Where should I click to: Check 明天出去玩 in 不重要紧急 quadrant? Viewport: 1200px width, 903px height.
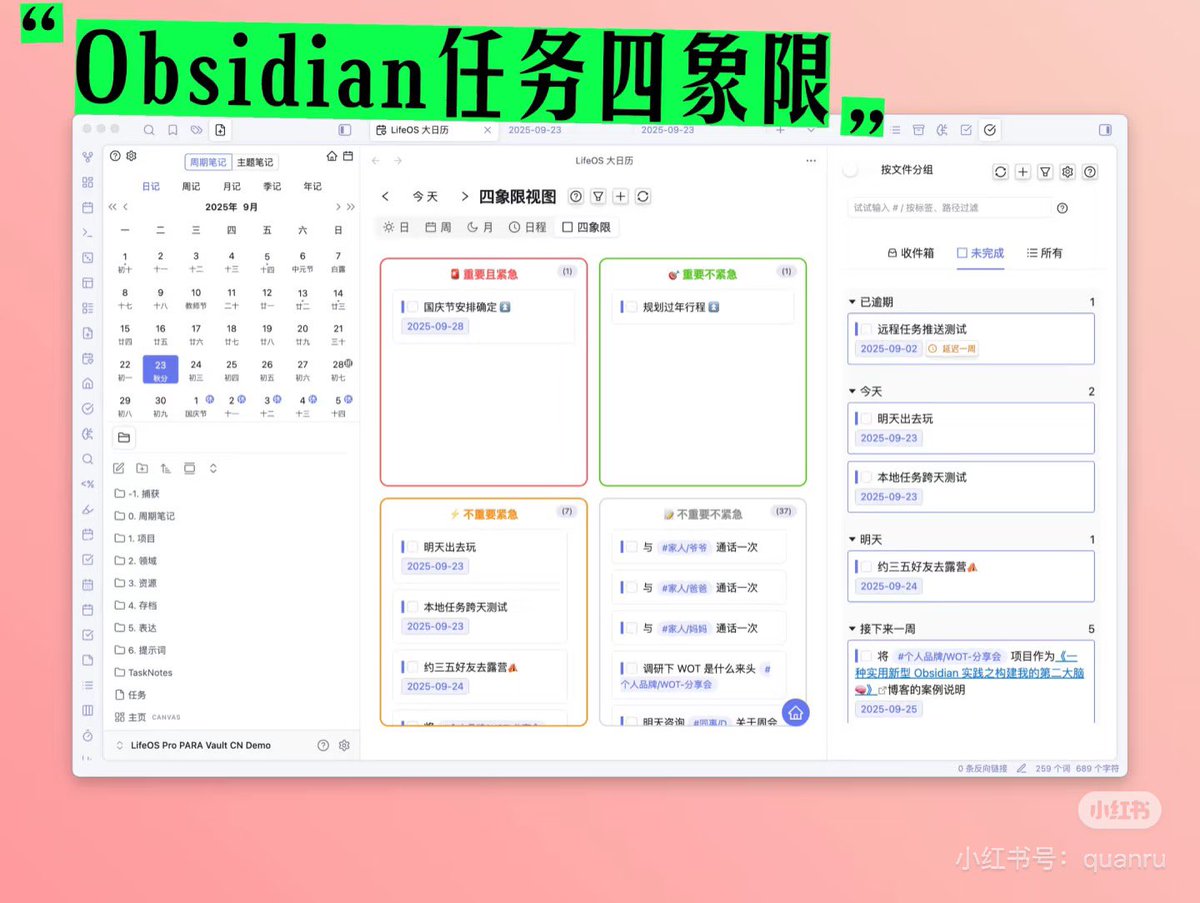pyautogui.click(x=413, y=547)
